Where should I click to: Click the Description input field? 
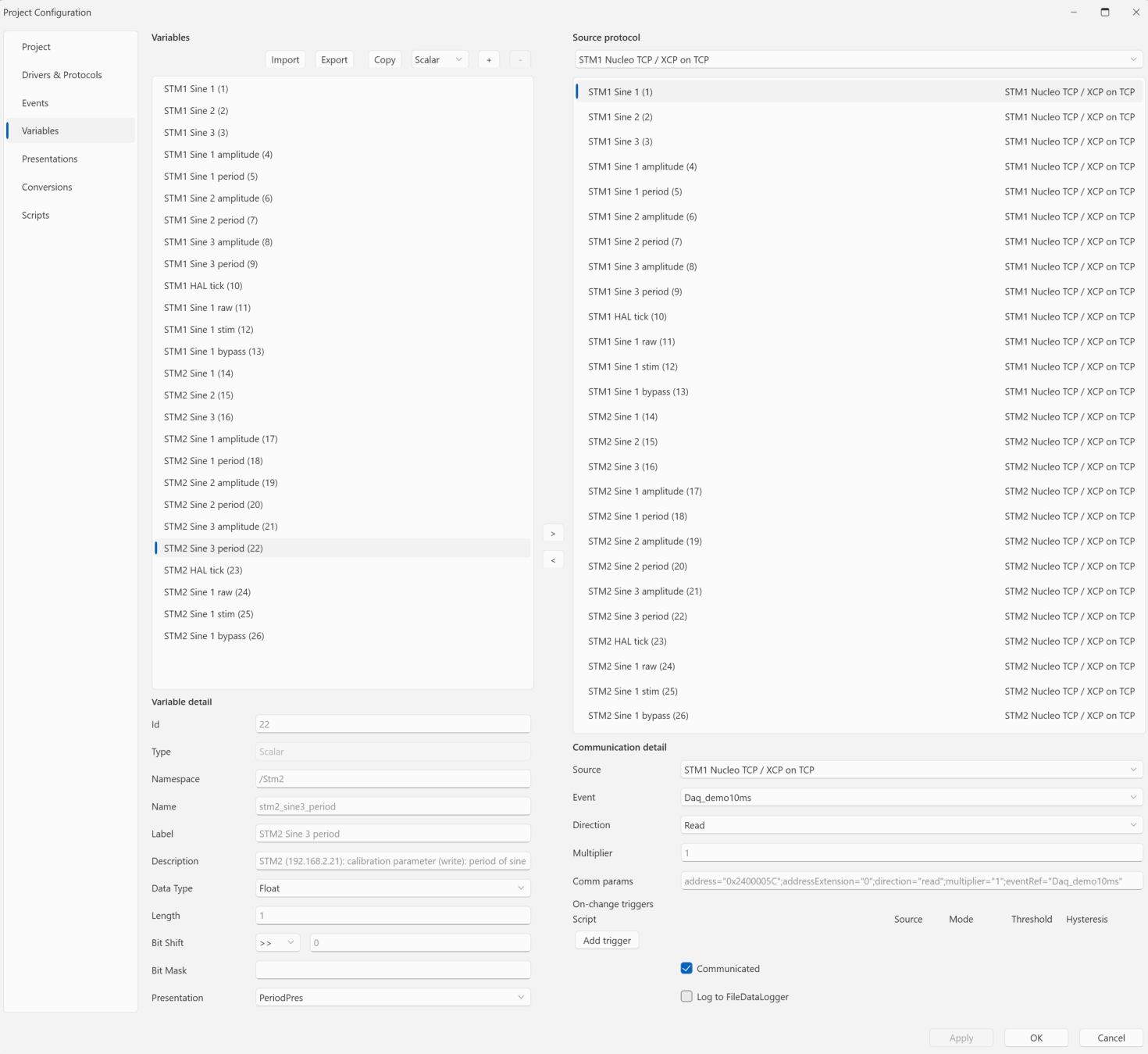coord(393,861)
